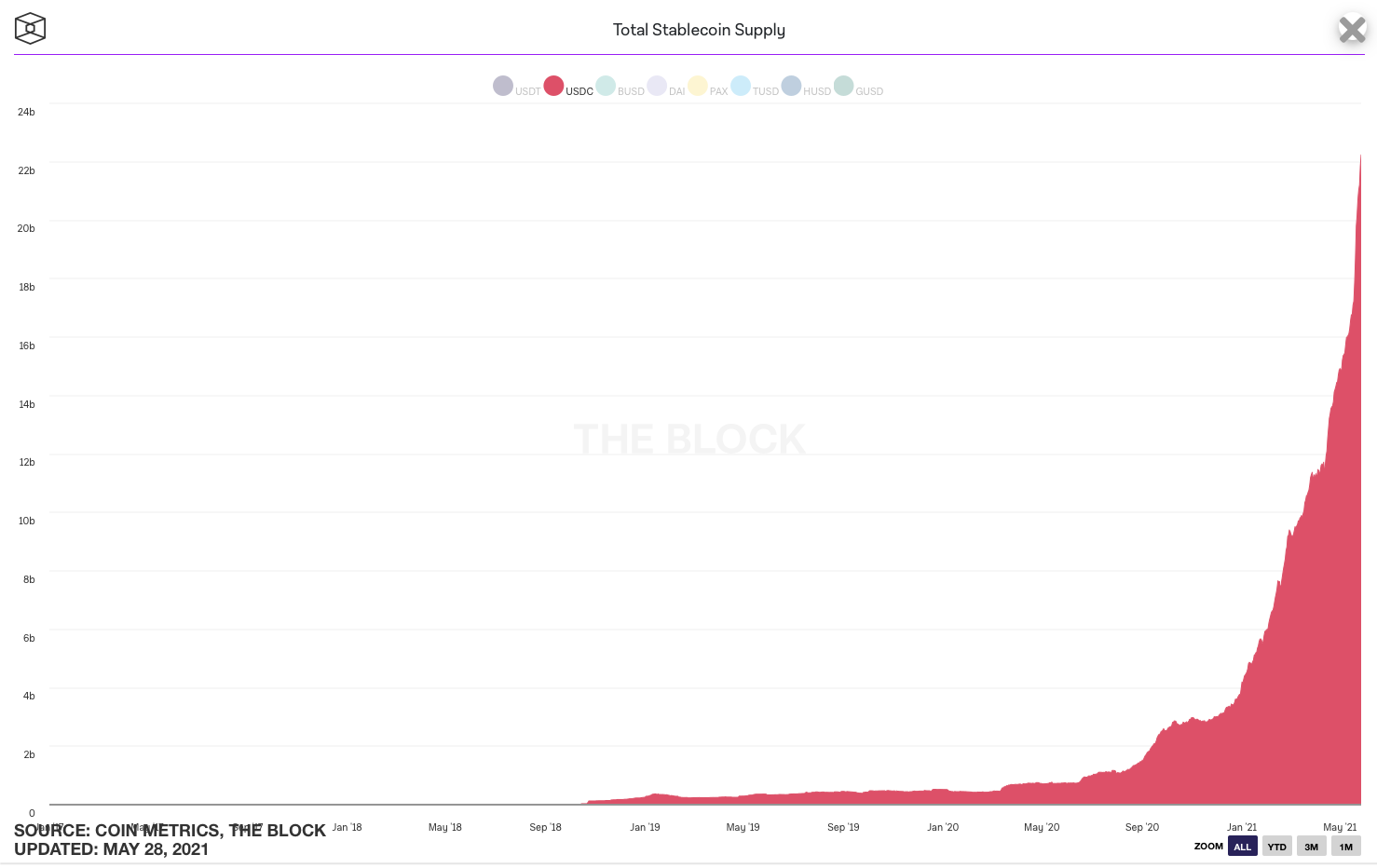Viewport: 1377px width, 868px height.
Task: Click the Sep '20 axis label
Action: pyautogui.click(x=1141, y=827)
